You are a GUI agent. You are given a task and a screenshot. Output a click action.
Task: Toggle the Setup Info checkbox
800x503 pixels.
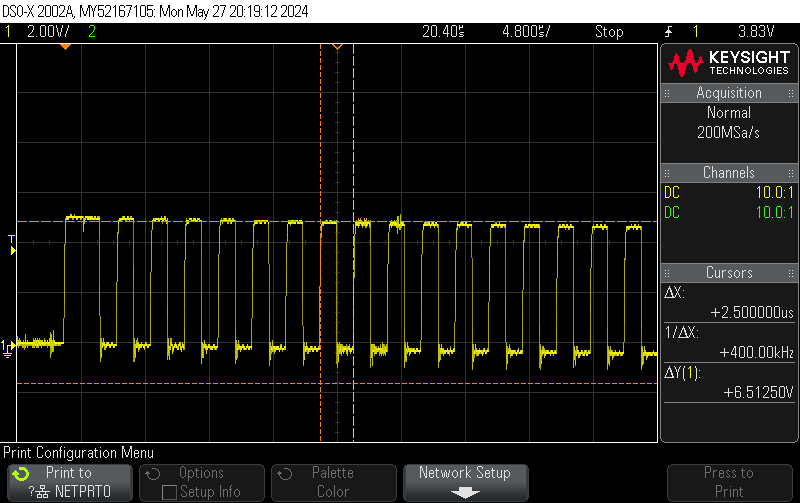[x=169, y=492]
